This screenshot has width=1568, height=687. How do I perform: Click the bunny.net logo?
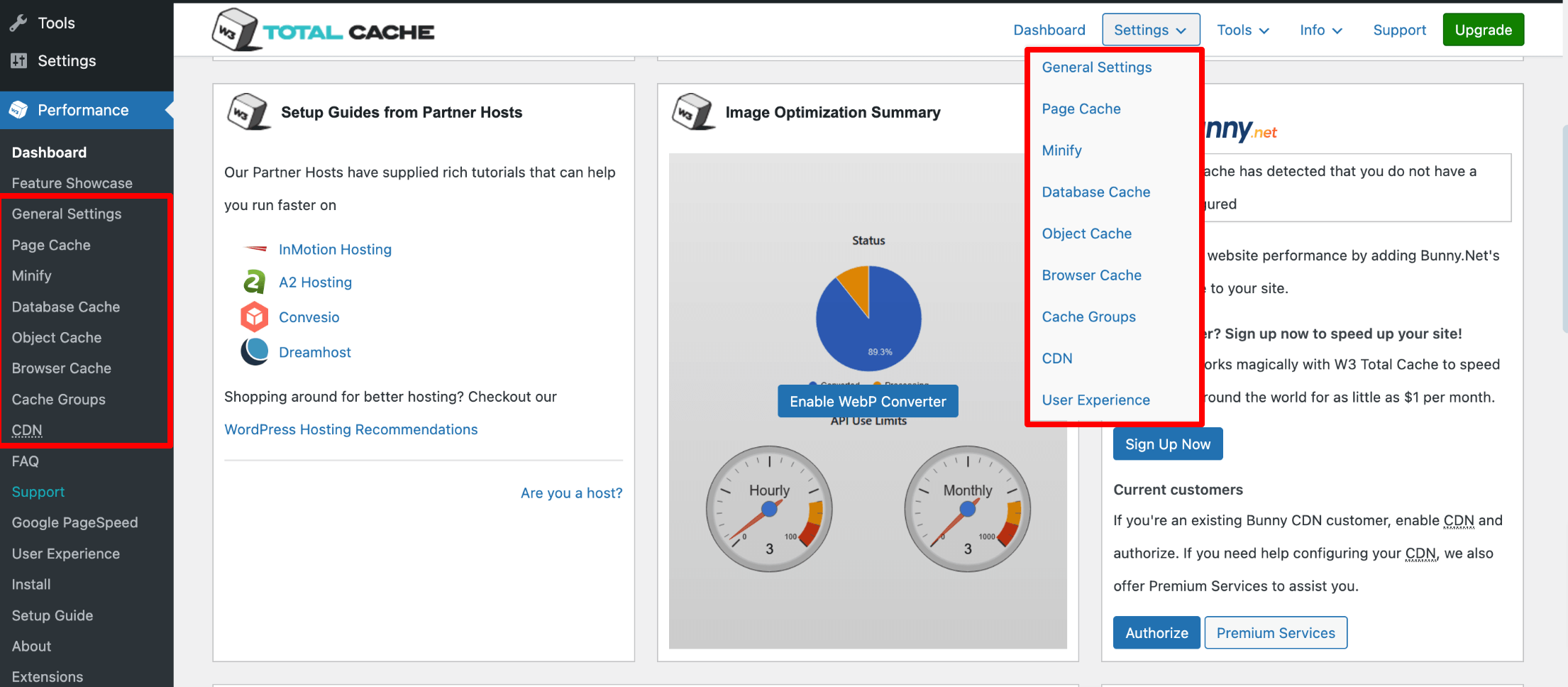tap(1242, 129)
